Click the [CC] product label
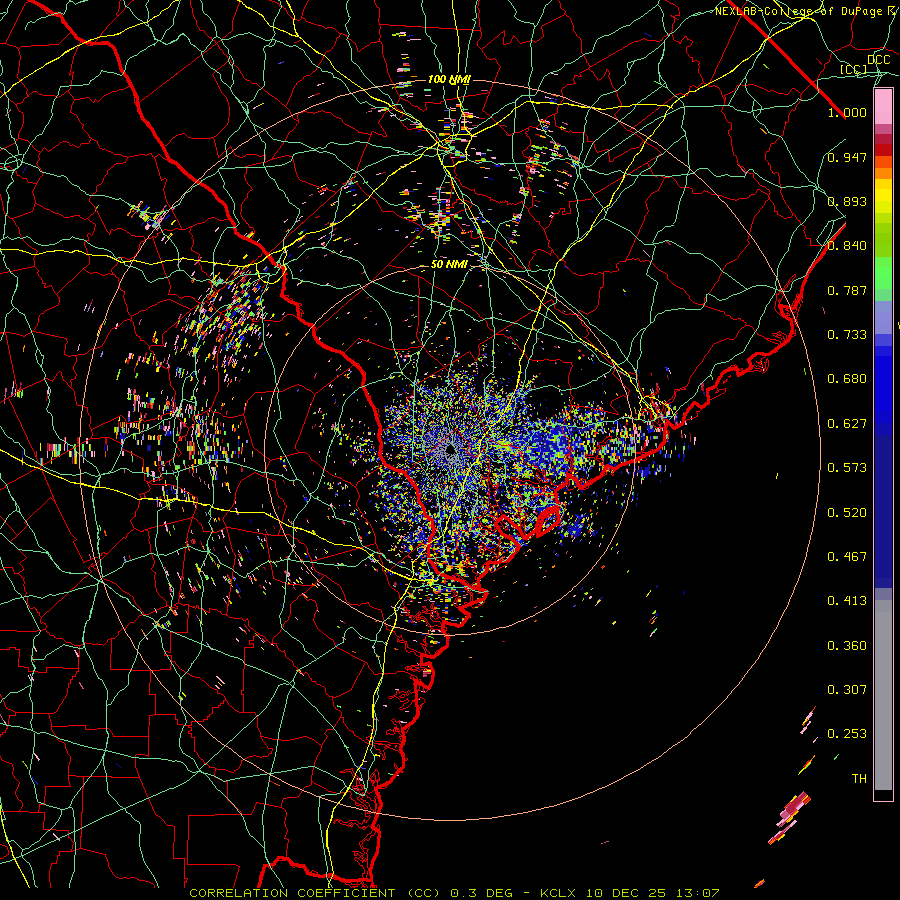This screenshot has height=900, width=900. 854,69
